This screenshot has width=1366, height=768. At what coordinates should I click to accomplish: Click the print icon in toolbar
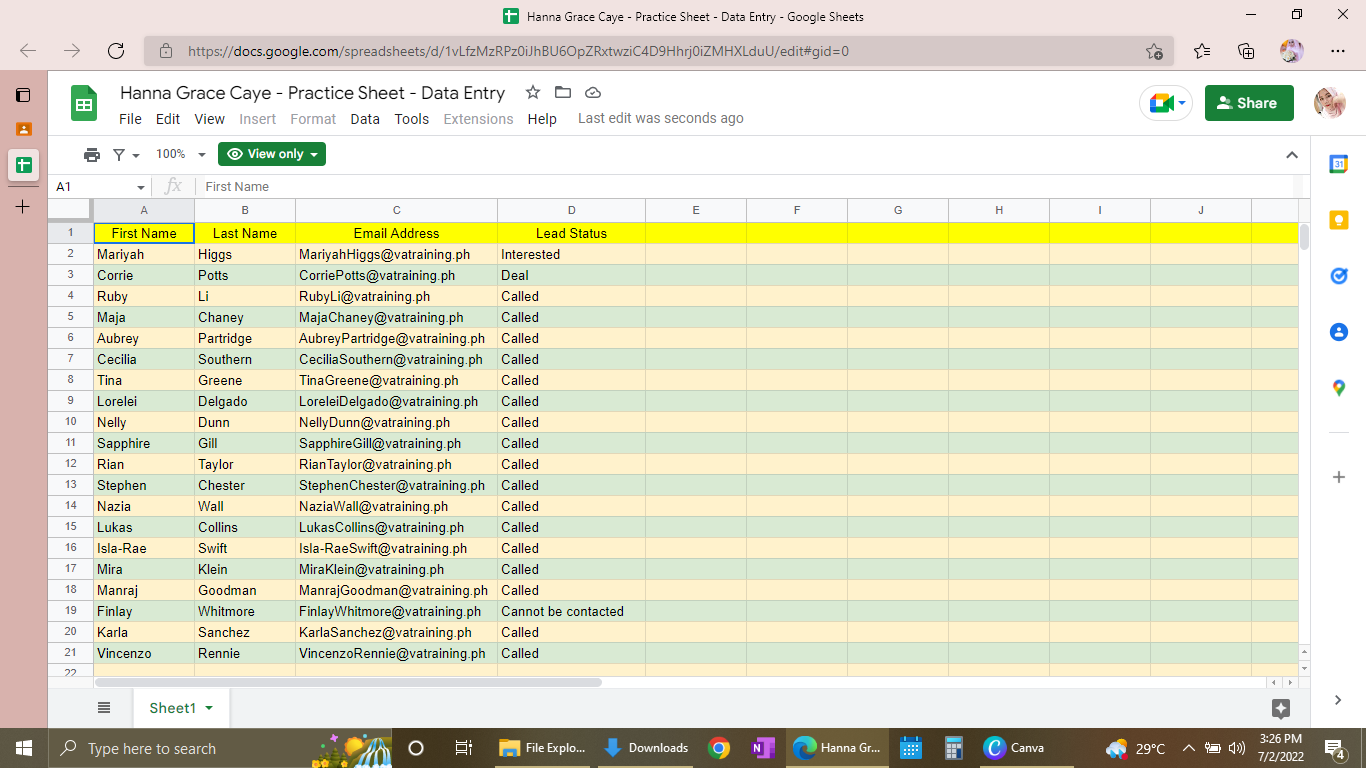point(92,154)
